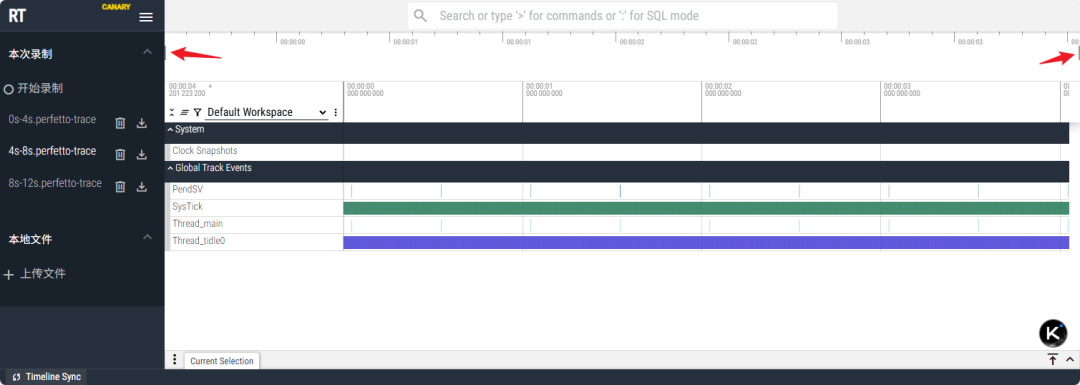This screenshot has height=385, width=1080.
Task: Collapse all tracks icon in track header
Action: pos(172,112)
